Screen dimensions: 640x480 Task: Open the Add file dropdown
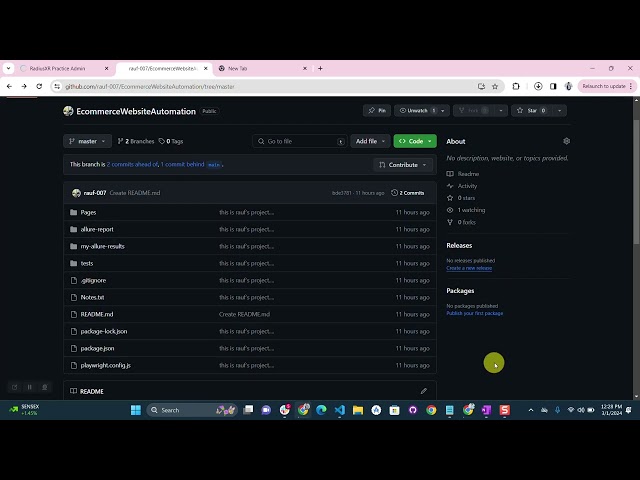(x=370, y=141)
